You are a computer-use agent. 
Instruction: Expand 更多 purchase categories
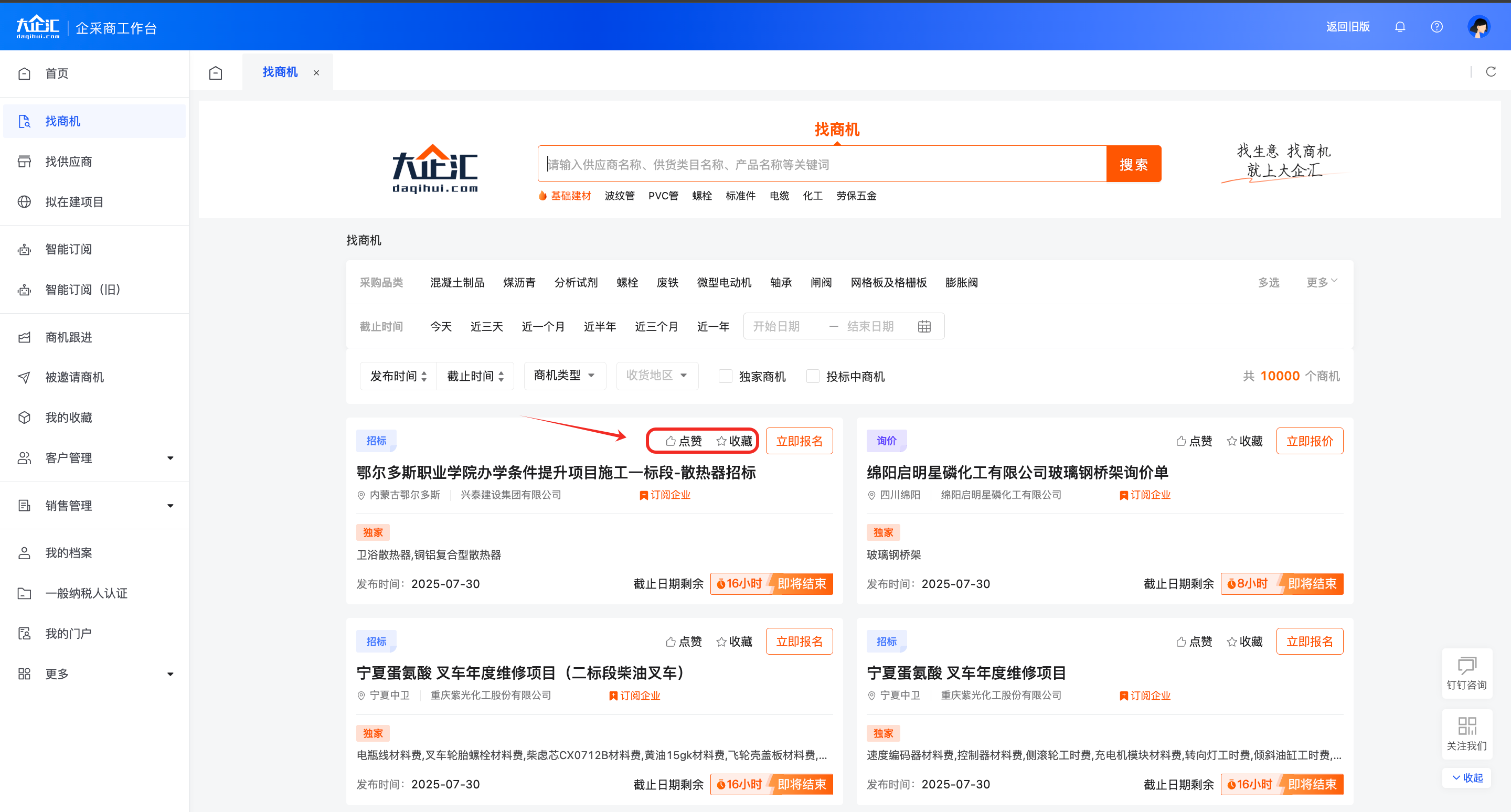point(1322,282)
